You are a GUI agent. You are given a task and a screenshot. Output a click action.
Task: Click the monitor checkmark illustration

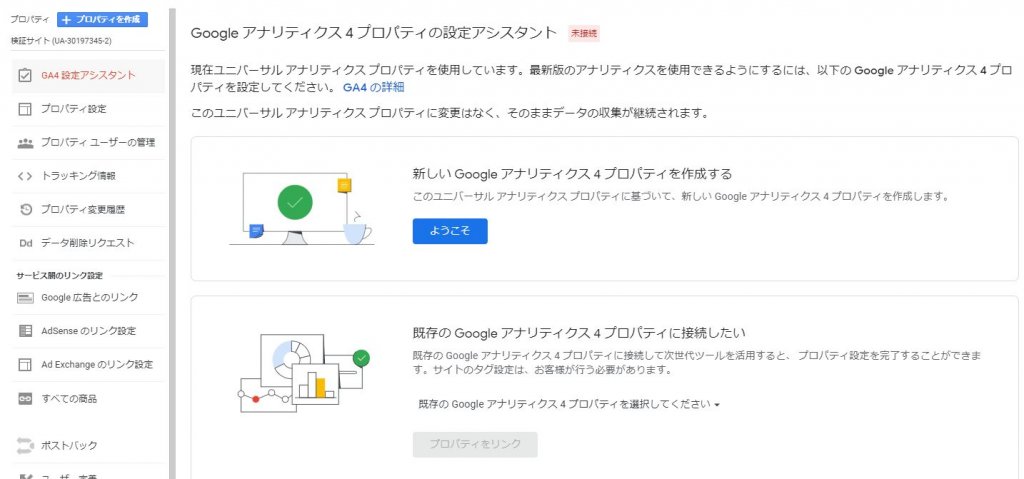pos(301,210)
